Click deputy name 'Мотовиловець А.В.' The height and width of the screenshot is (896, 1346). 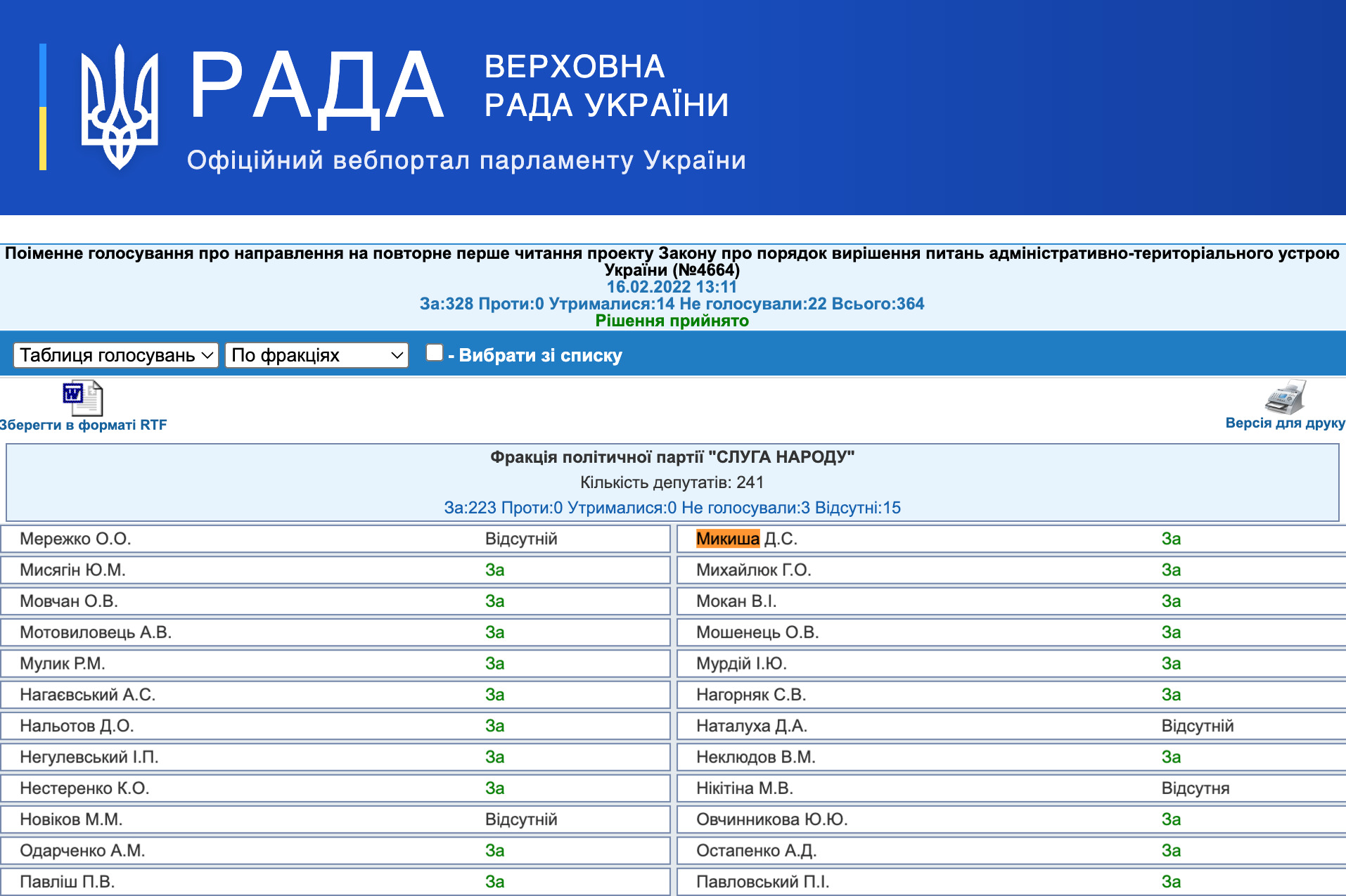click(x=96, y=632)
